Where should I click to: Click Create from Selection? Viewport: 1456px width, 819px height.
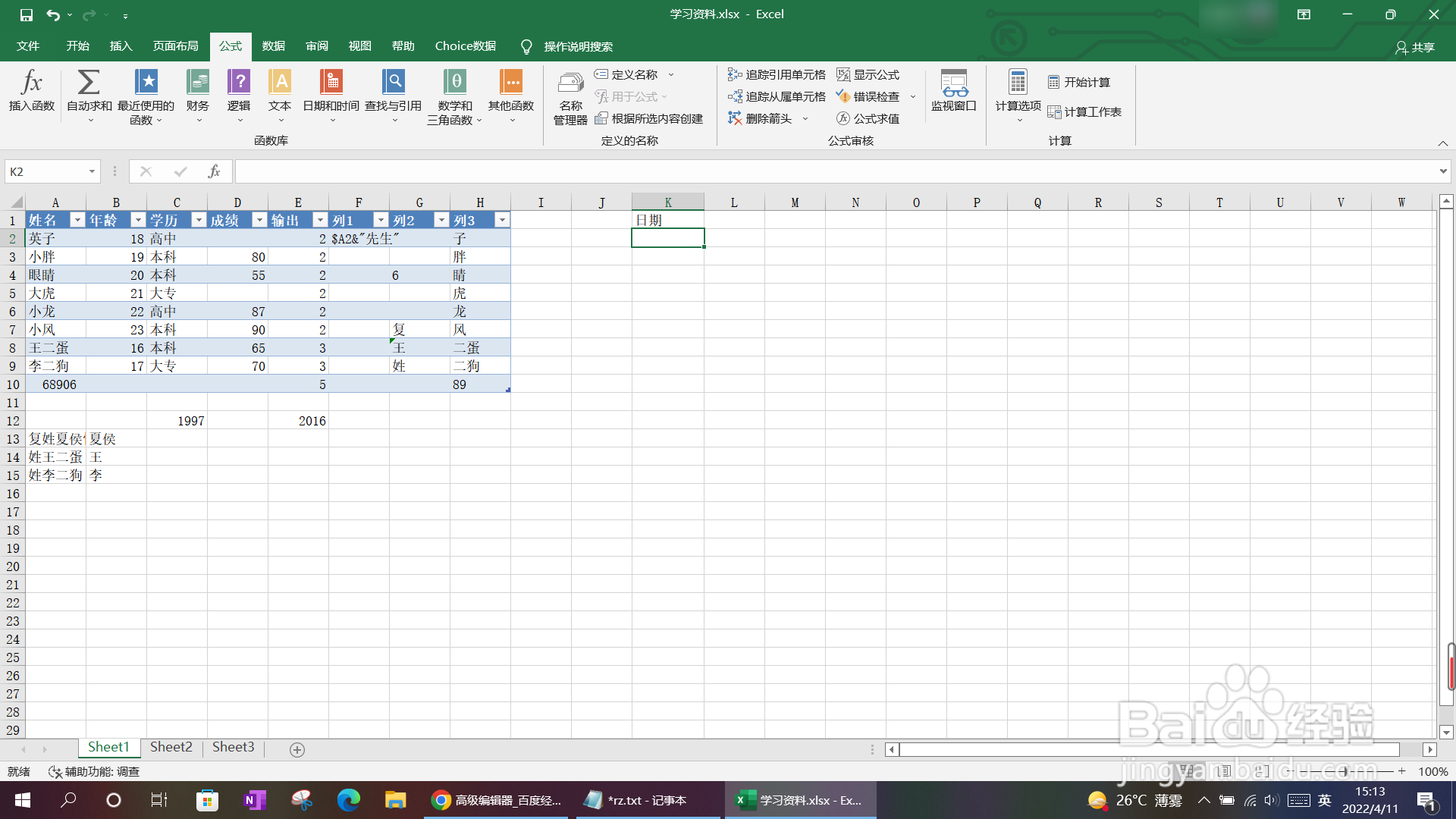pyautogui.click(x=649, y=118)
